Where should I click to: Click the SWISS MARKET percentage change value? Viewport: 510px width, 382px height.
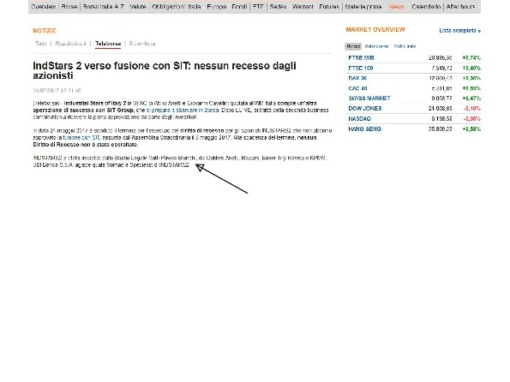tap(471, 98)
